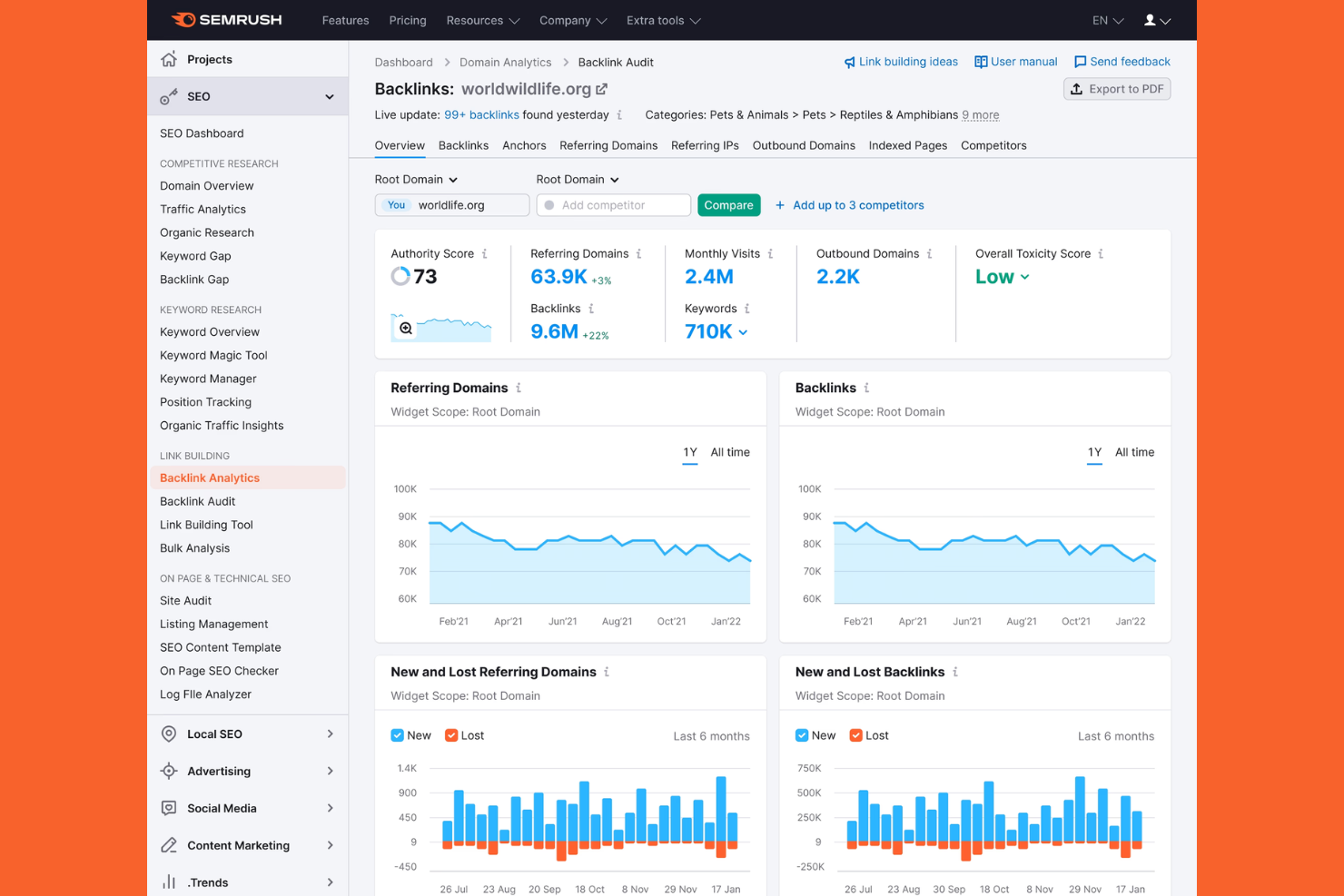Viewport: 1344px width, 896px height.
Task: Open the 99+ backlinks link
Action: [x=481, y=115]
